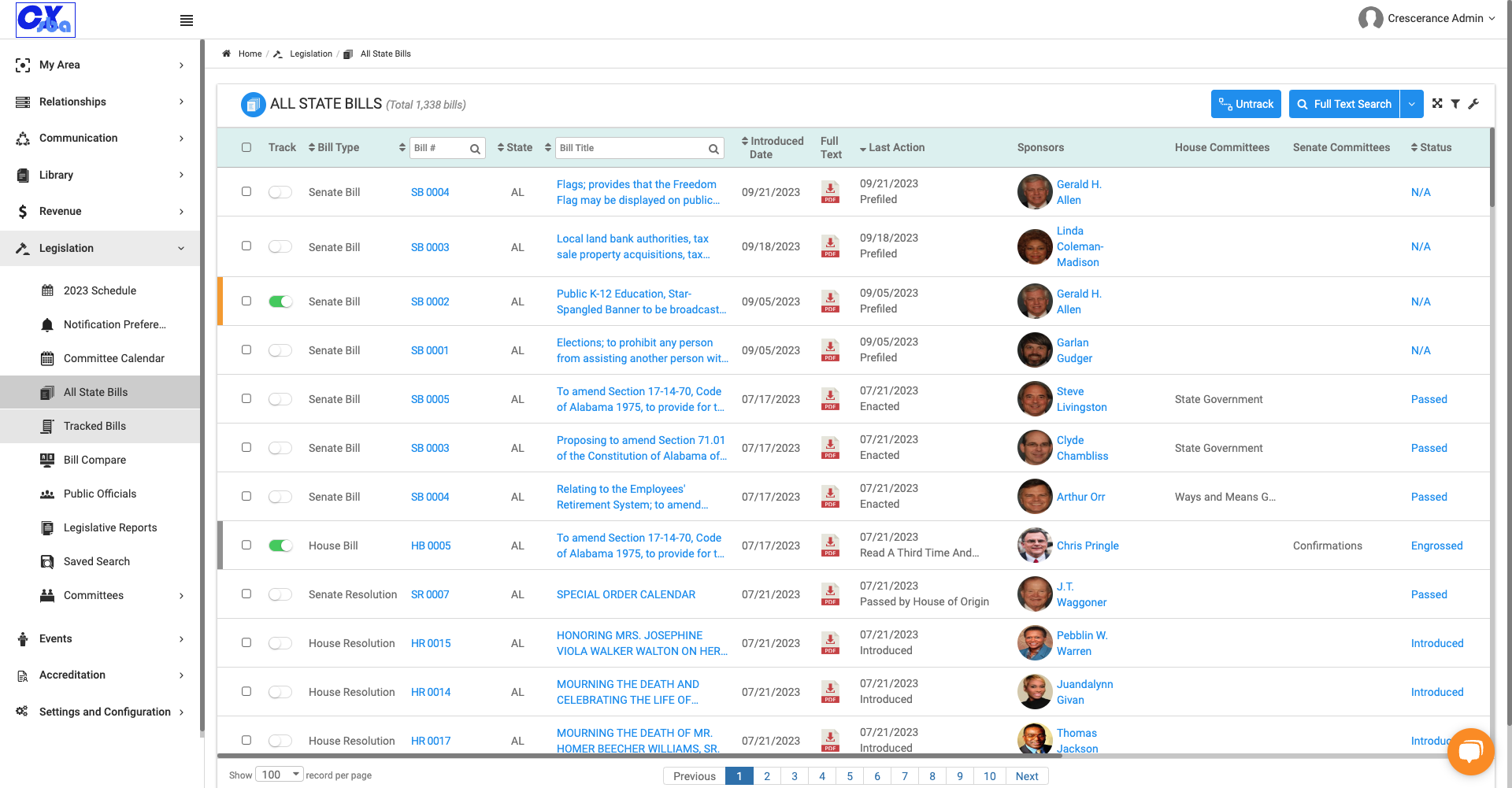Click the CX company logo
This screenshot has width=1512, height=788.
tap(46, 20)
